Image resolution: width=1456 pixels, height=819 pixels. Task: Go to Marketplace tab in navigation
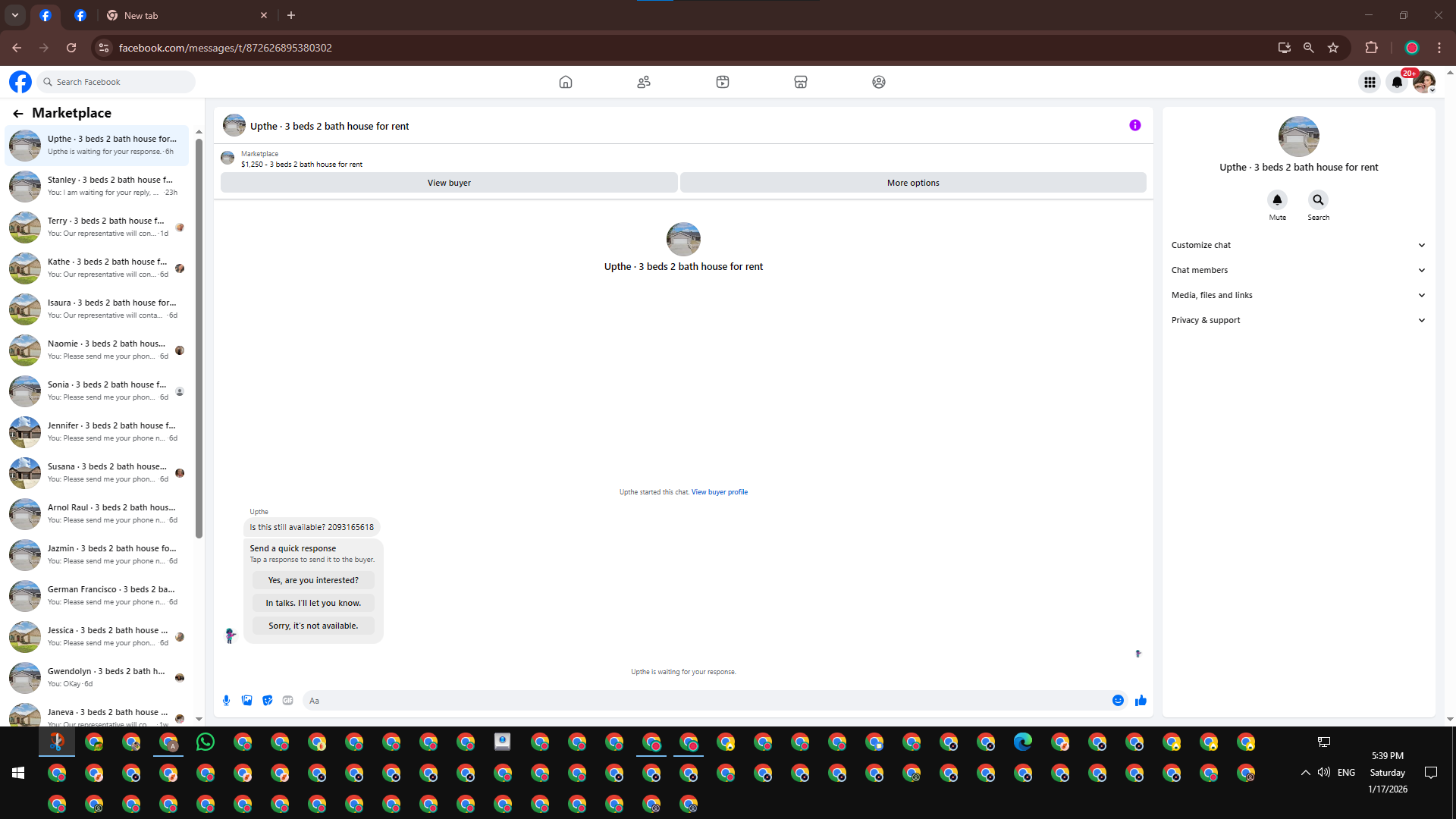tap(800, 82)
